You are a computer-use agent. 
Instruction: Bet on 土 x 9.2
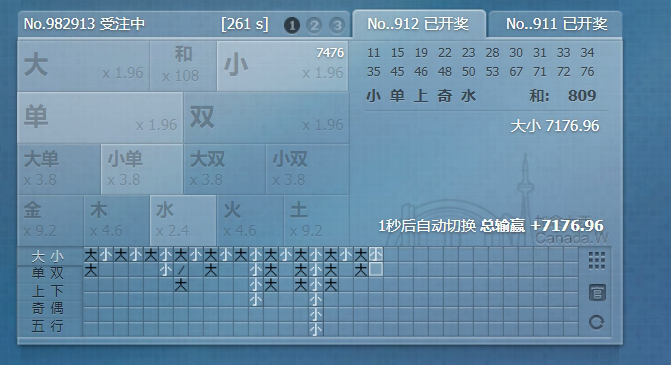(x=316, y=220)
